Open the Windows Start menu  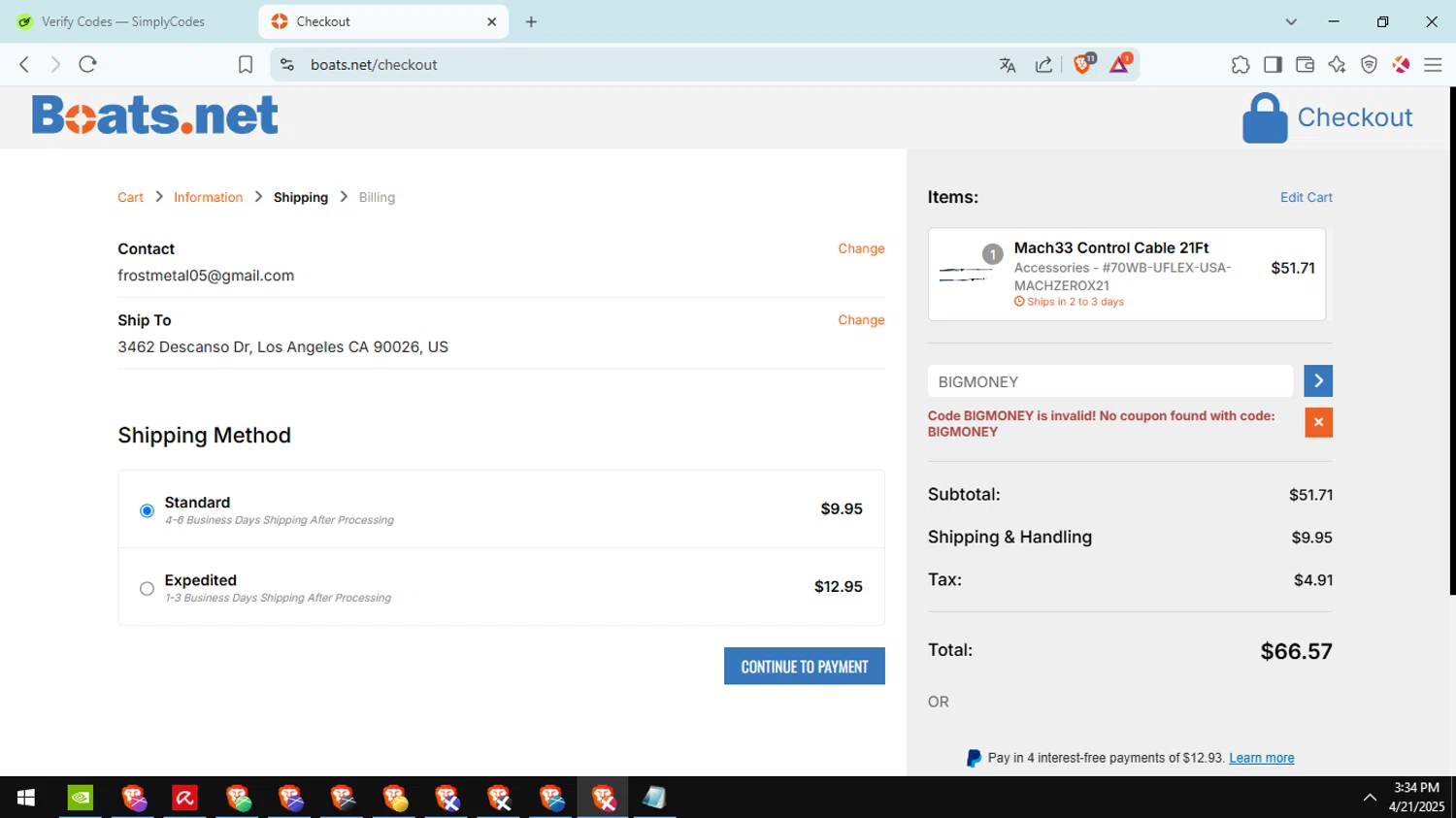tap(26, 798)
